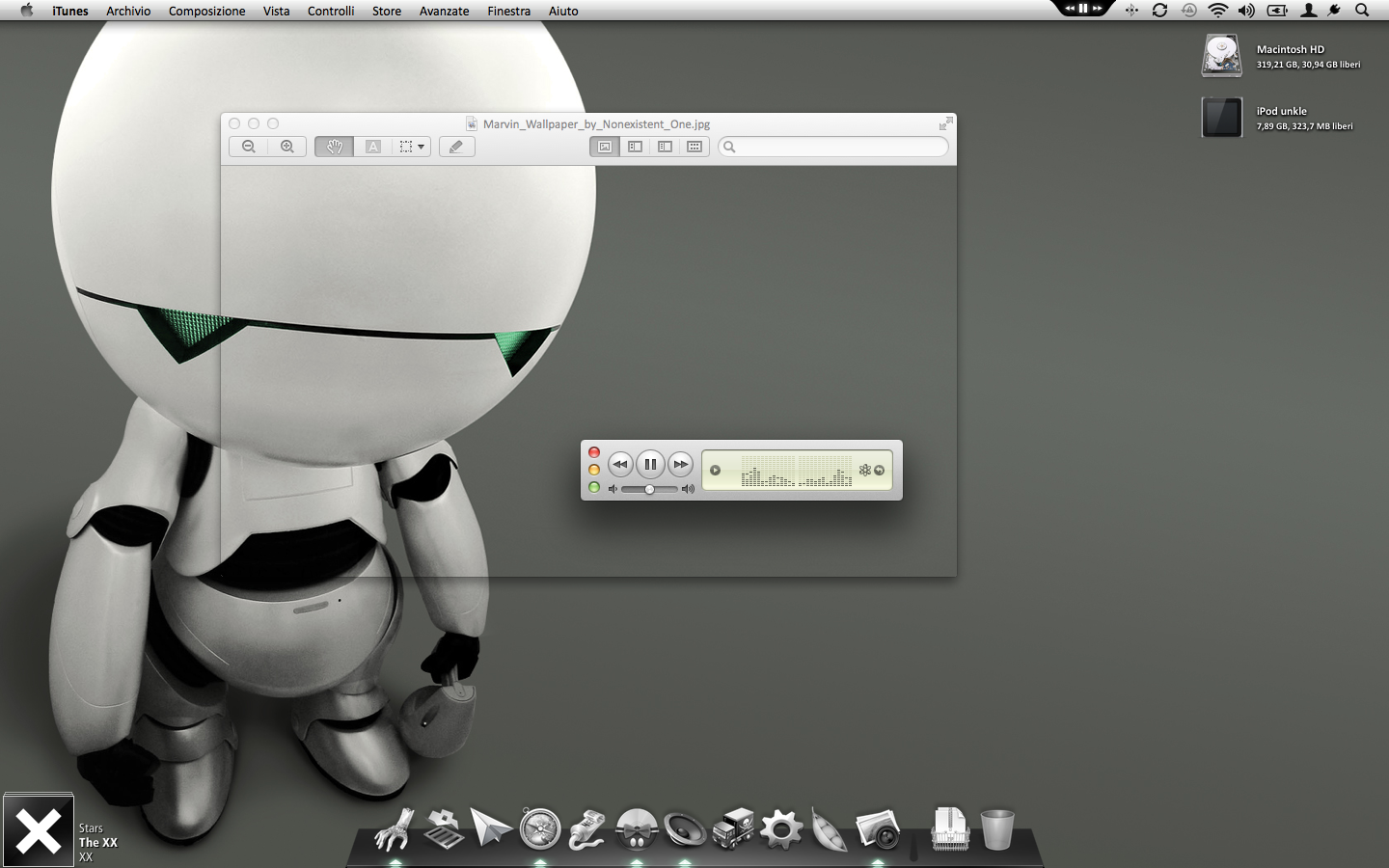Open the Composizione menu
The width and height of the screenshot is (1389, 868).
[206, 11]
